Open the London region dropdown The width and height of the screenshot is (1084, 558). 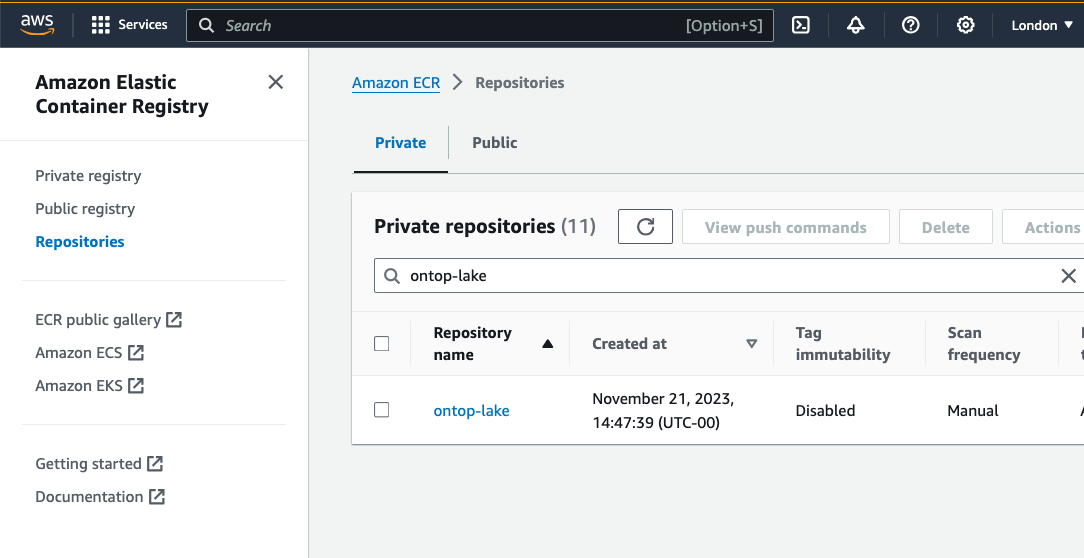pos(1042,26)
